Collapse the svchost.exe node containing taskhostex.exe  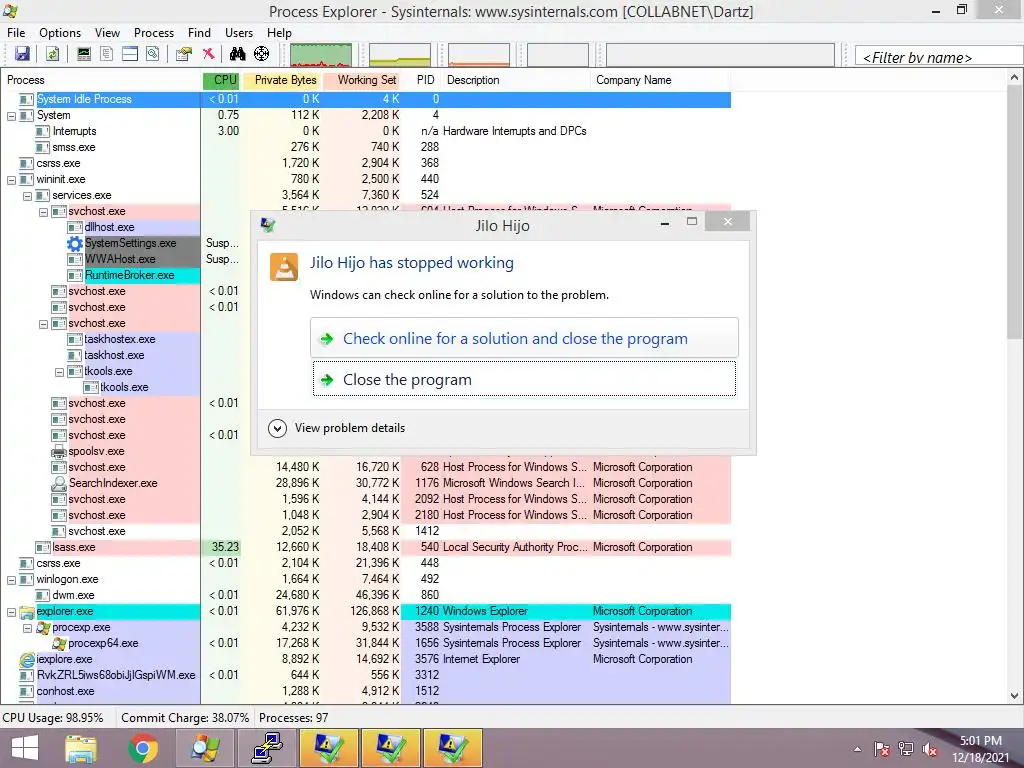43,324
